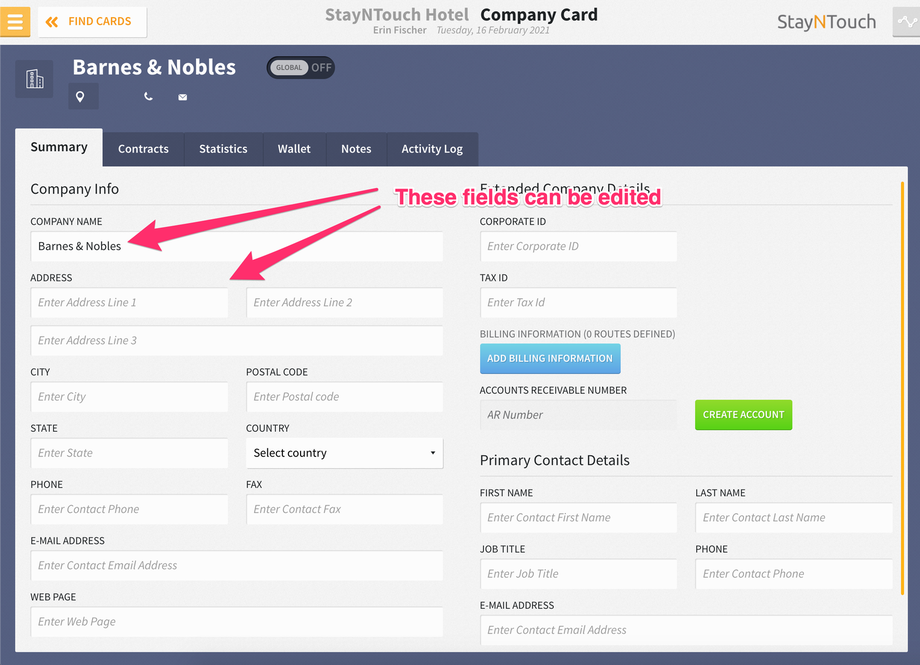This screenshot has height=665, width=920.
Task: Click primary contact Phone field
Action: [794, 574]
